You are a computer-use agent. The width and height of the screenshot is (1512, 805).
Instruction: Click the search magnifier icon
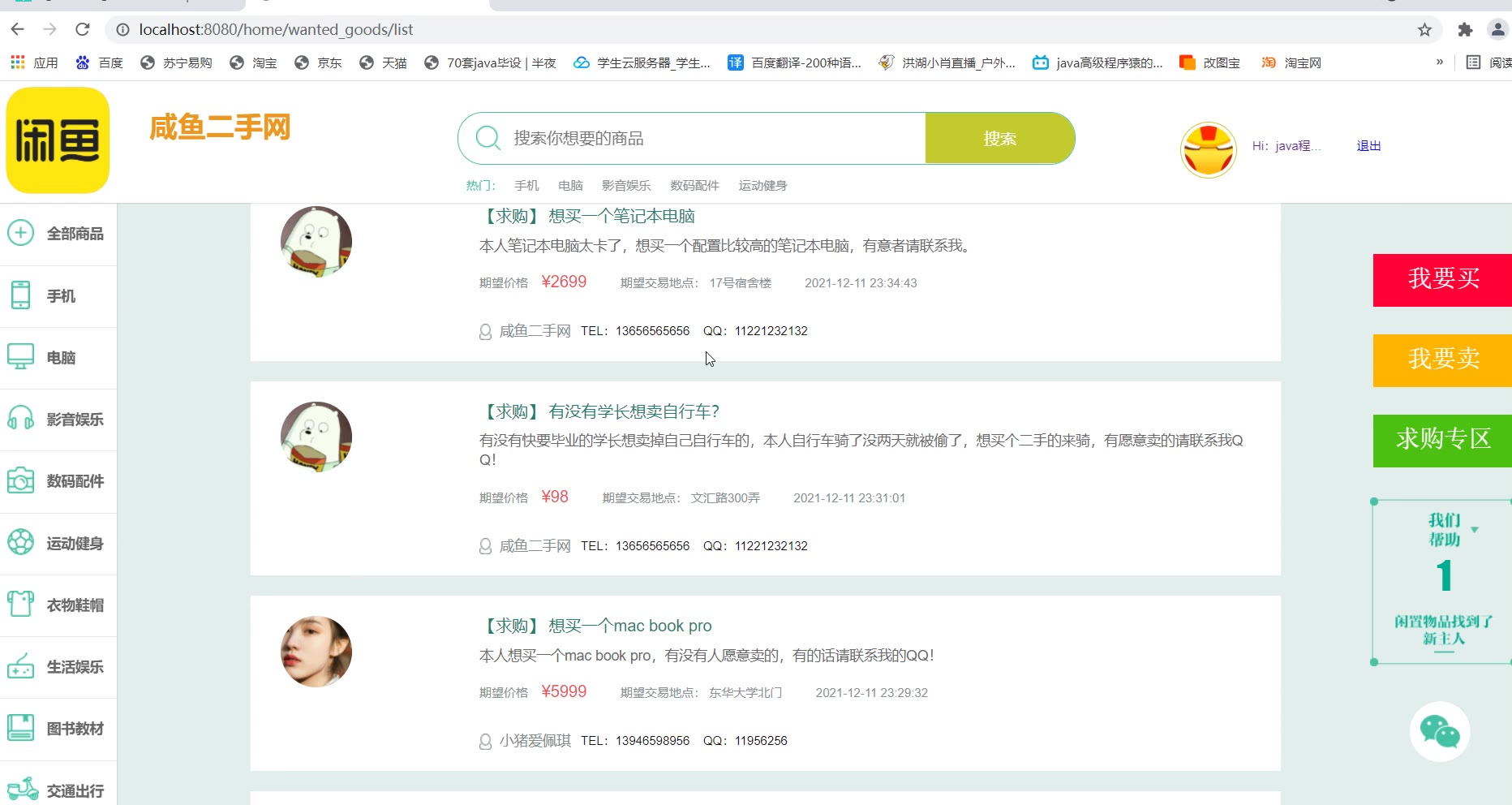[488, 138]
